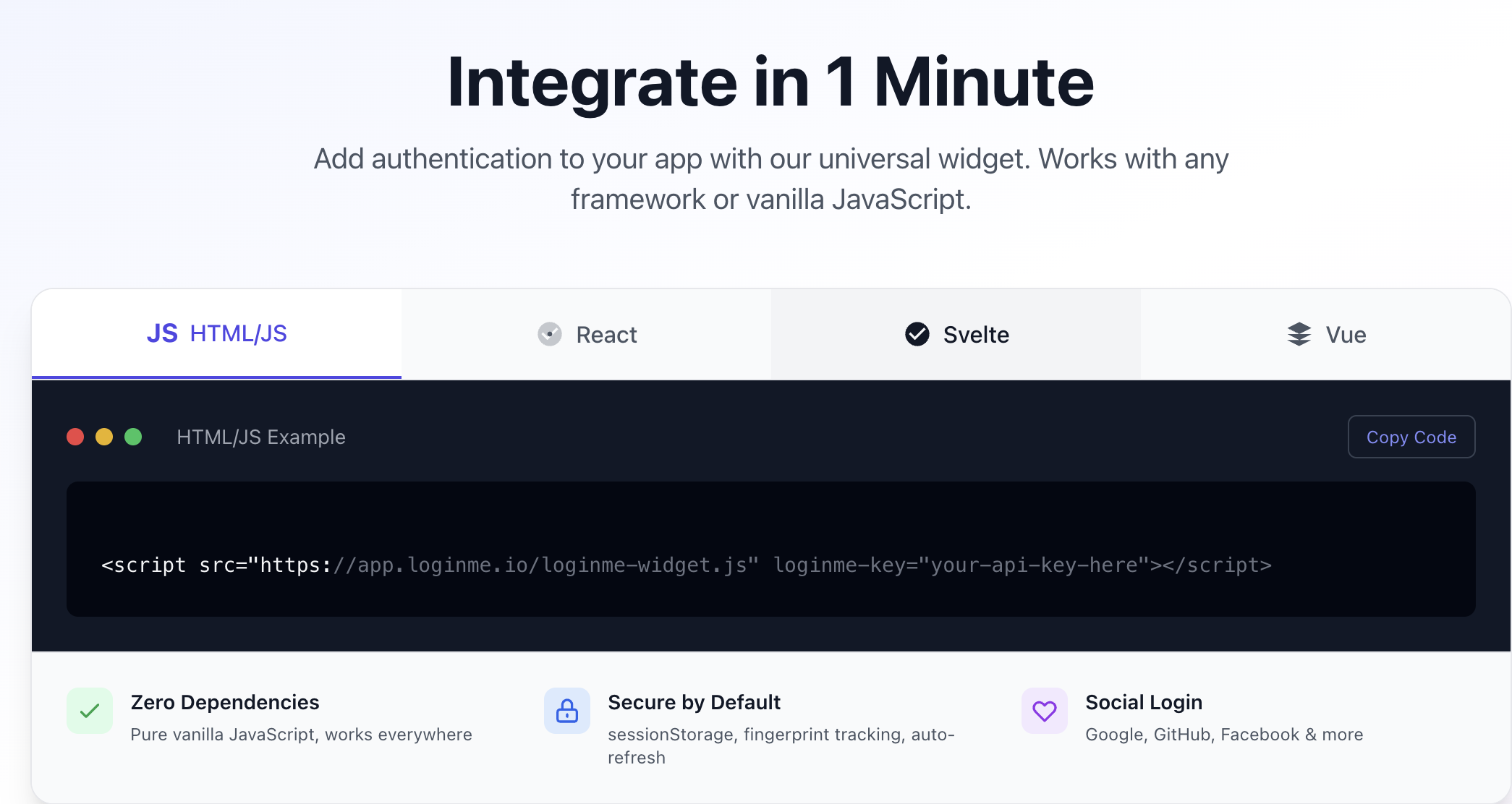Screen dimensions: 1512x804
Task: Click the green traffic-light dot
Action: click(x=133, y=437)
